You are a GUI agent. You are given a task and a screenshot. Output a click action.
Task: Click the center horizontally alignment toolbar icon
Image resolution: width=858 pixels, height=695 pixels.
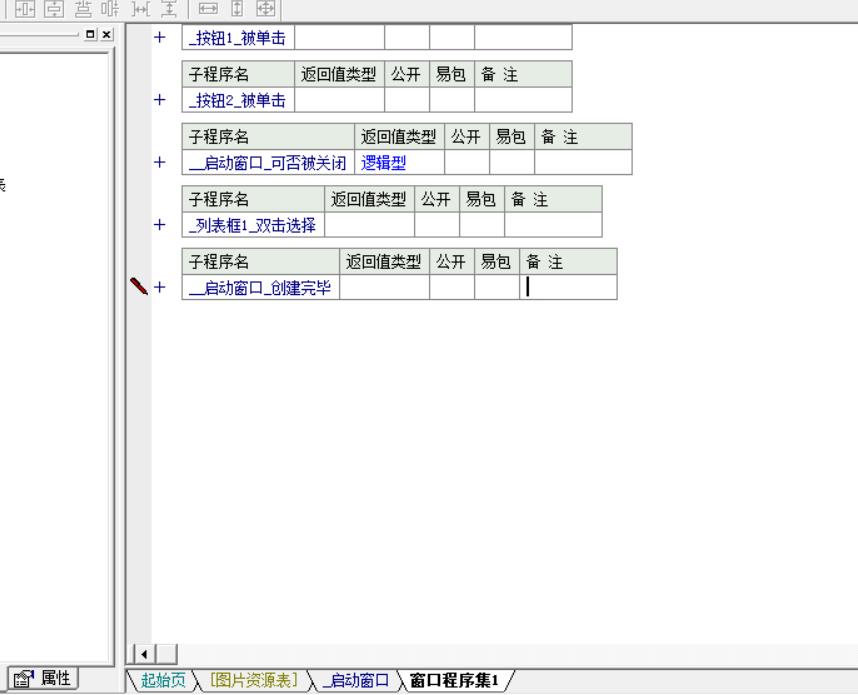coord(25,9)
